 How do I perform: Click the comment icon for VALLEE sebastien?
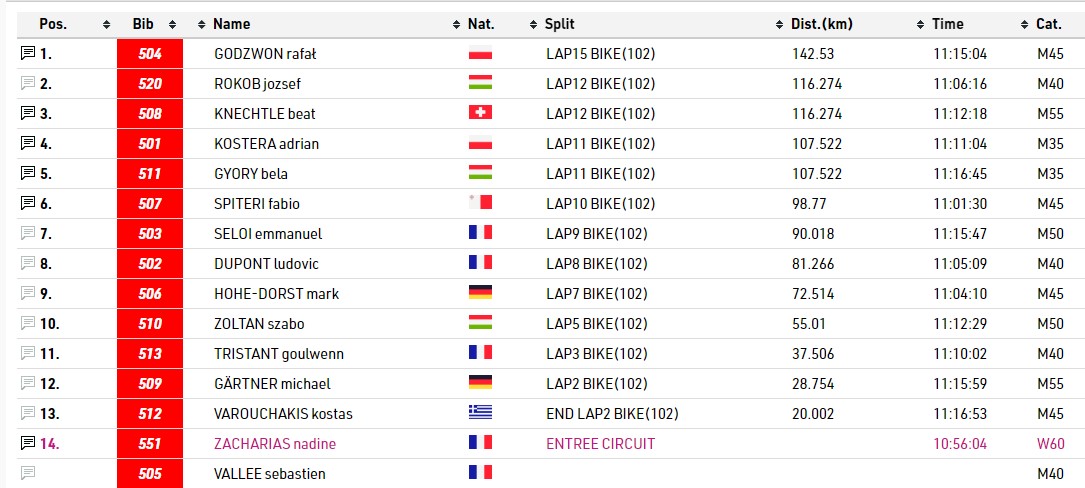[27, 473]
